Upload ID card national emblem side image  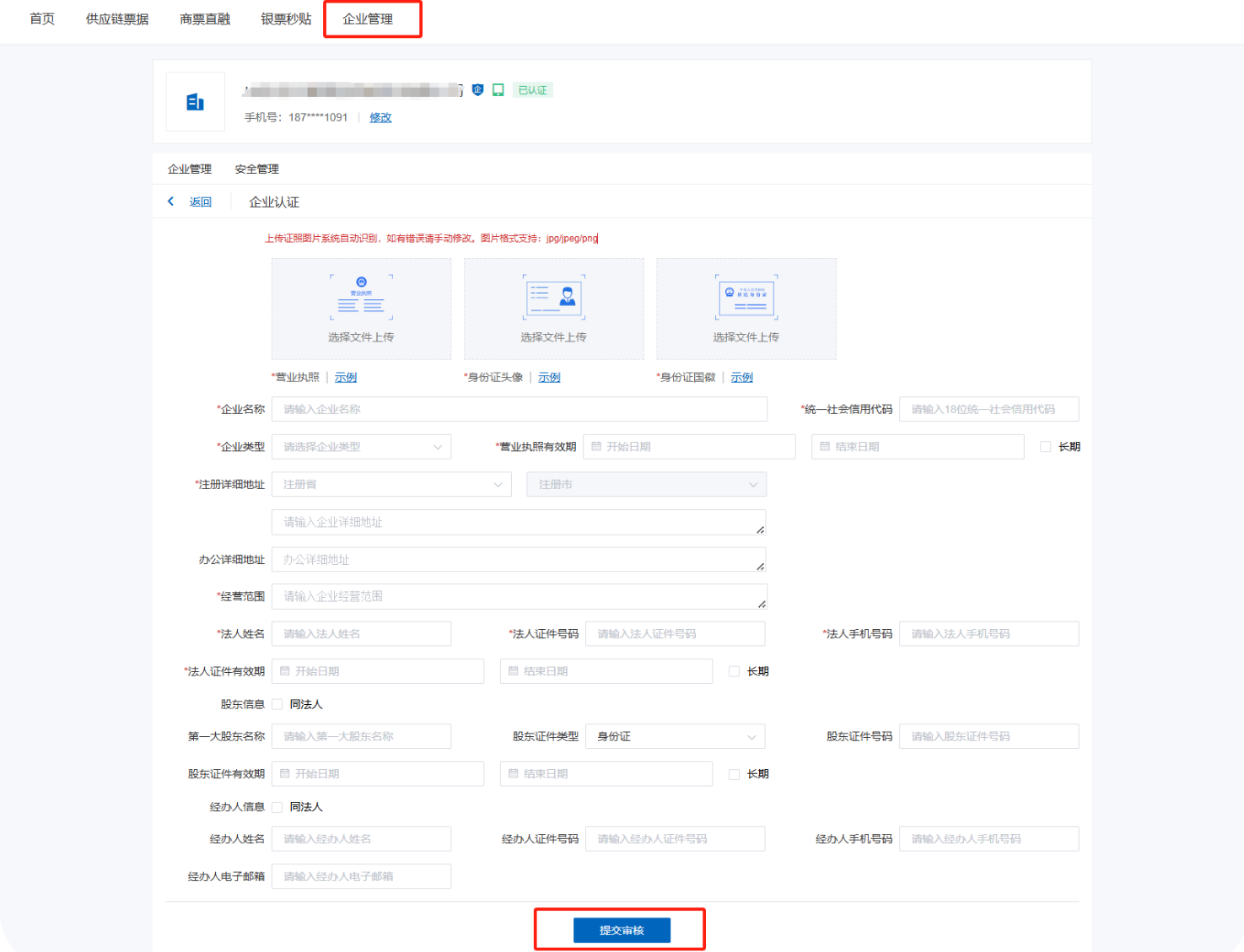[746, 309]
